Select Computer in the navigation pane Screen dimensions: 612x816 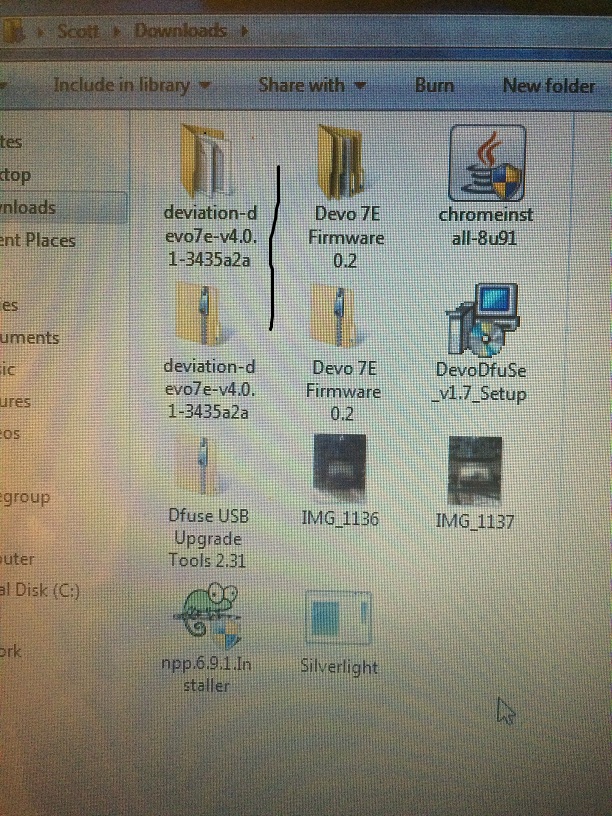(x=17, y=558)
